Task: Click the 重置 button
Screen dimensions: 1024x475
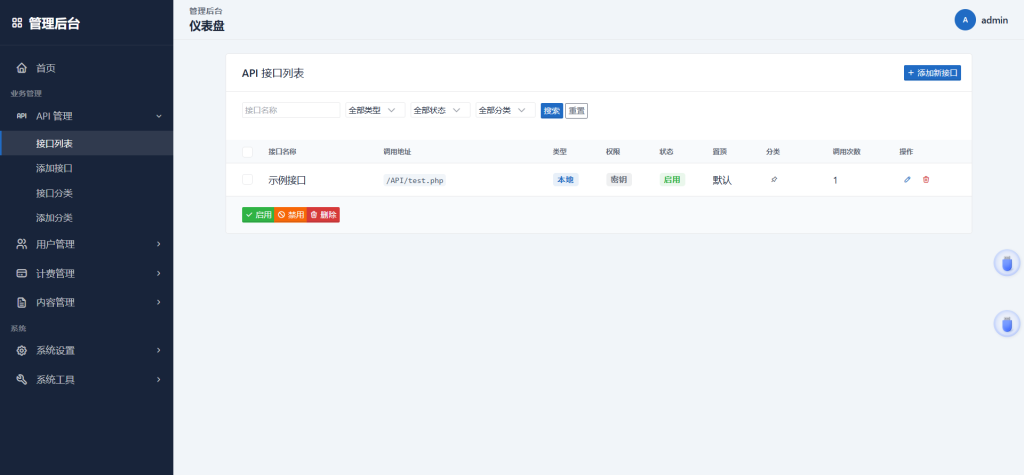Action: (x=576, y=110)
